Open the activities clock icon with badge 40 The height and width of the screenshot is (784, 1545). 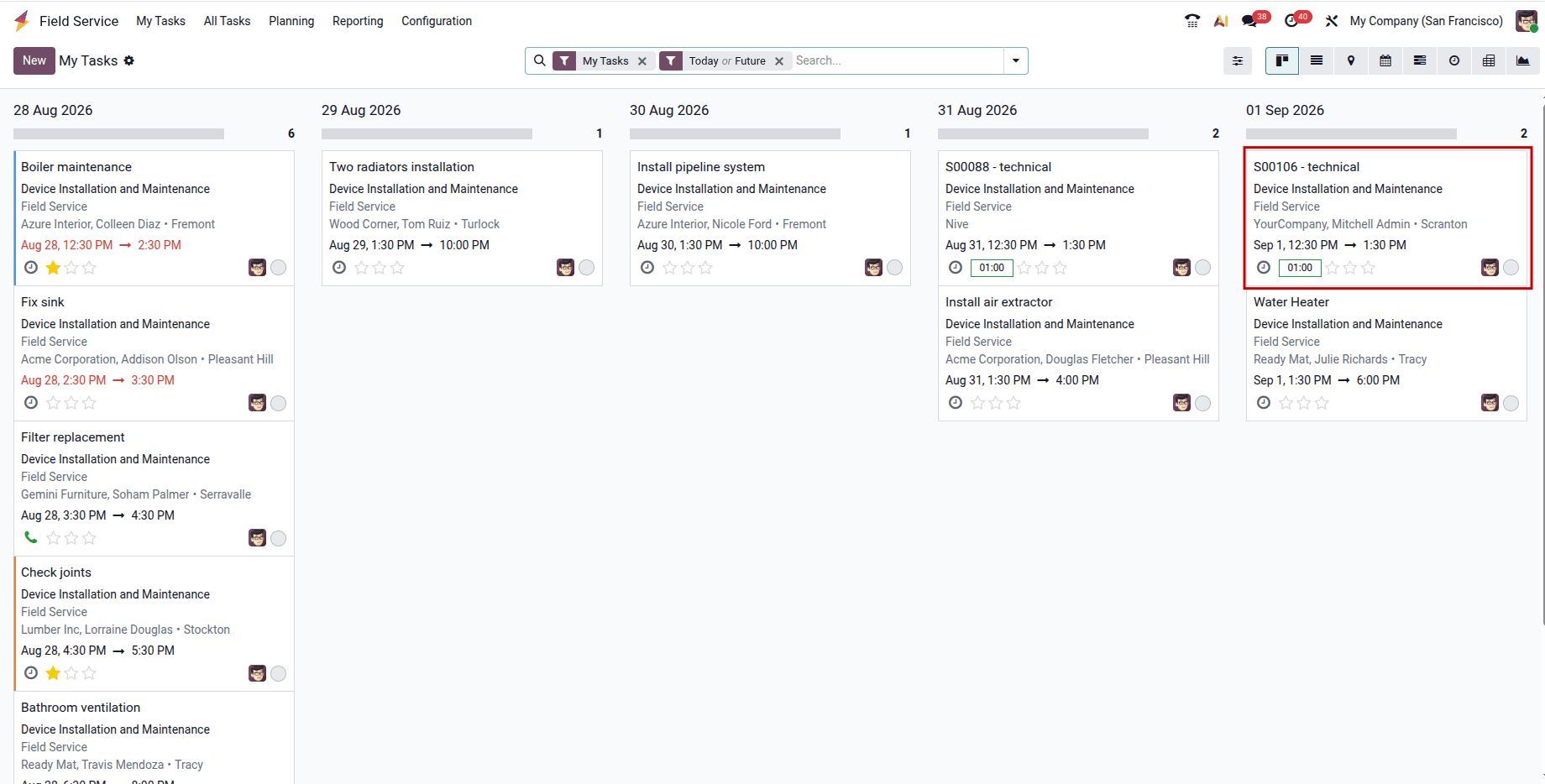coord(1292,21)
